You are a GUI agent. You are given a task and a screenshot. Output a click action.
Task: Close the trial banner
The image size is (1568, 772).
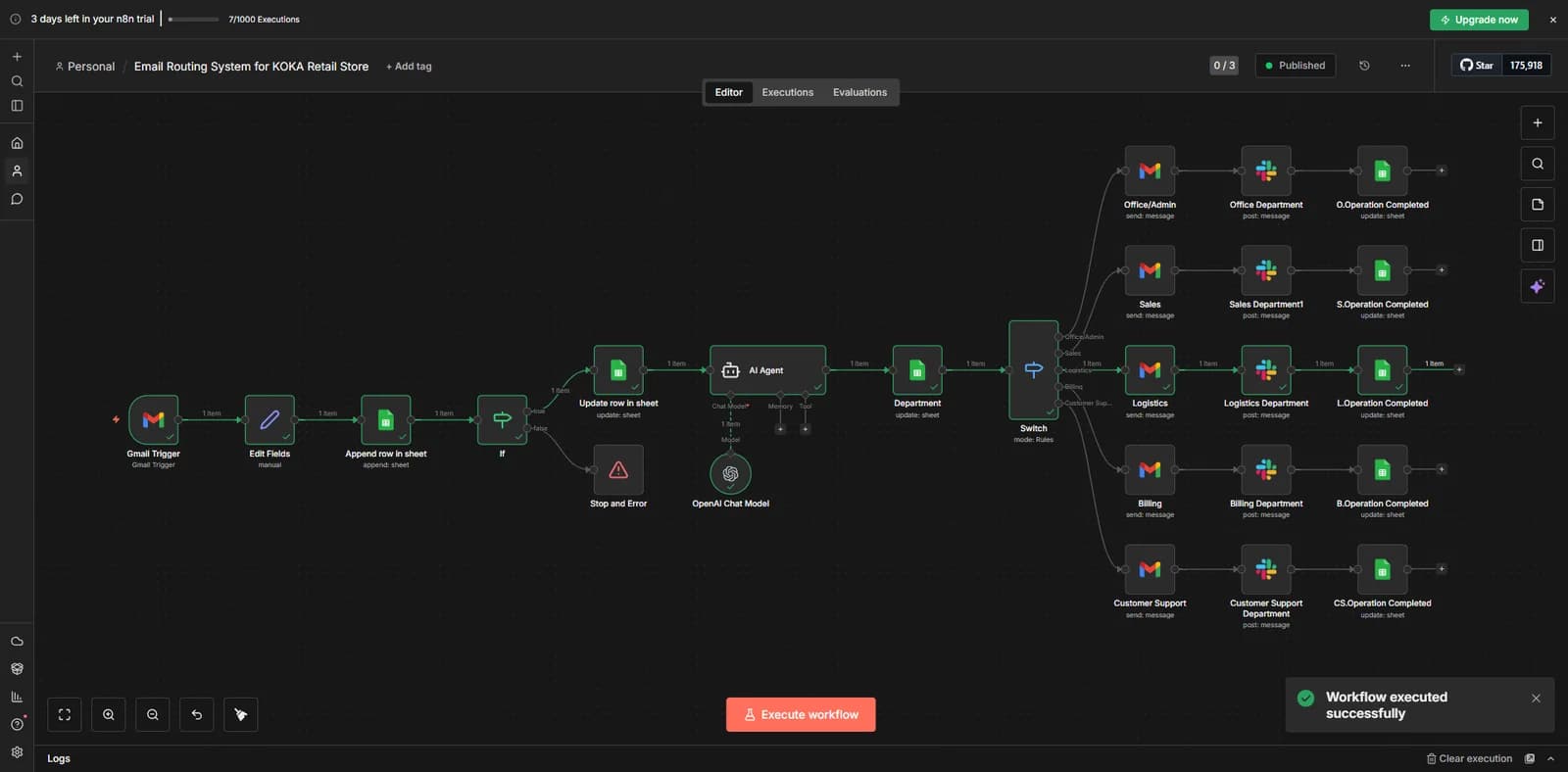click(x=1552, y=20)
